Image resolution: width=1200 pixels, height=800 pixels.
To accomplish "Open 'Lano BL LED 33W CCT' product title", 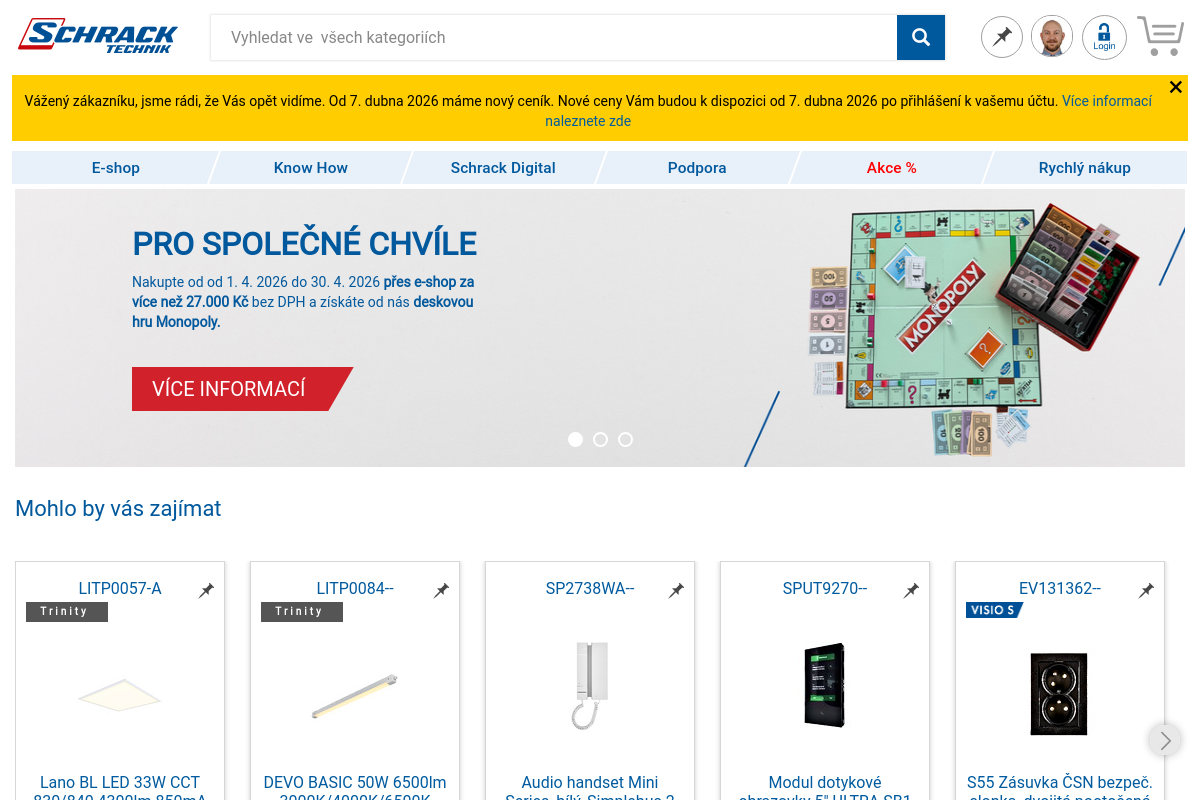I will click(120, 782).
